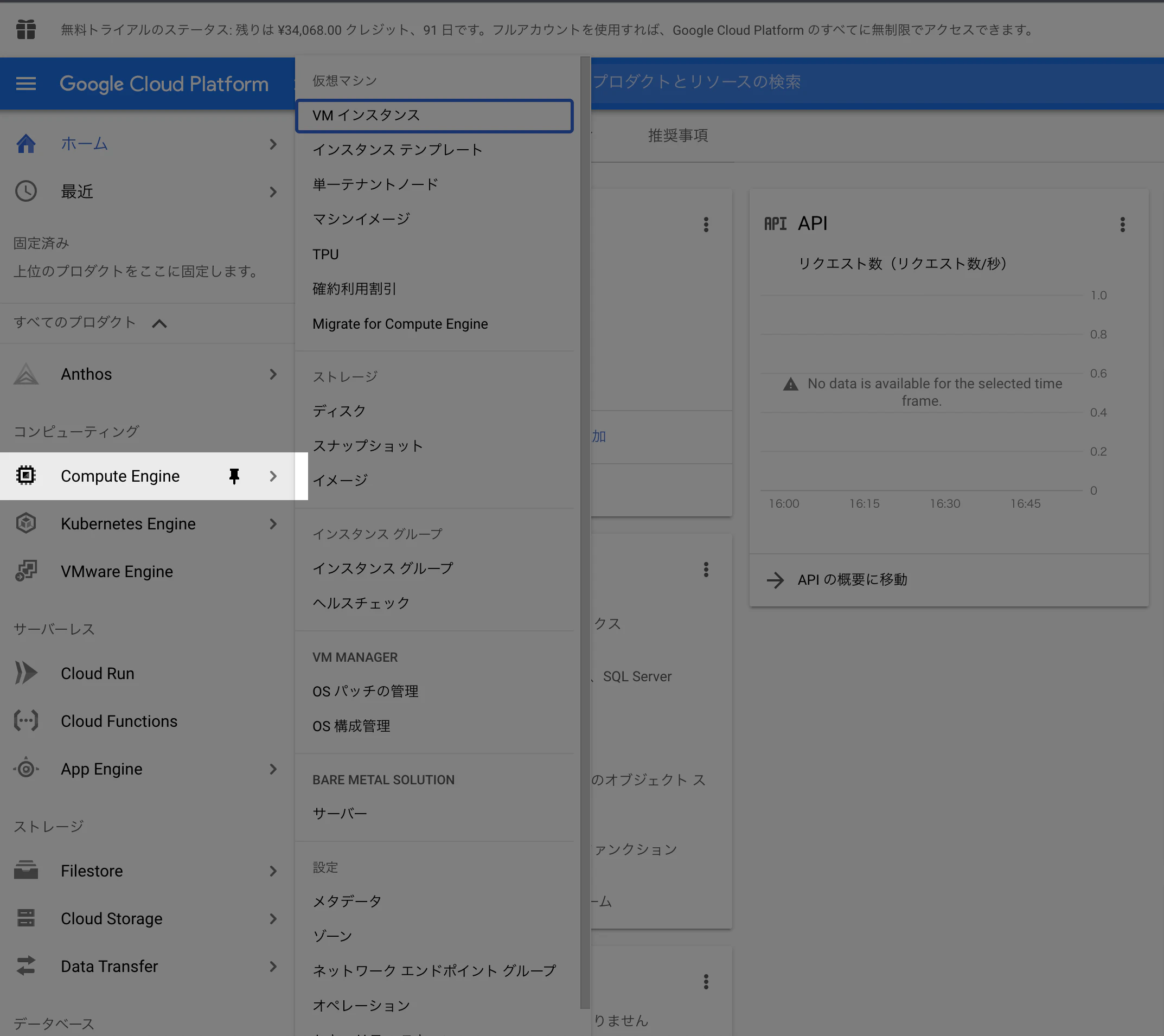1164x1036 pixels.
Task: Click the product and resource search field
Action: (x=877, y=82)
